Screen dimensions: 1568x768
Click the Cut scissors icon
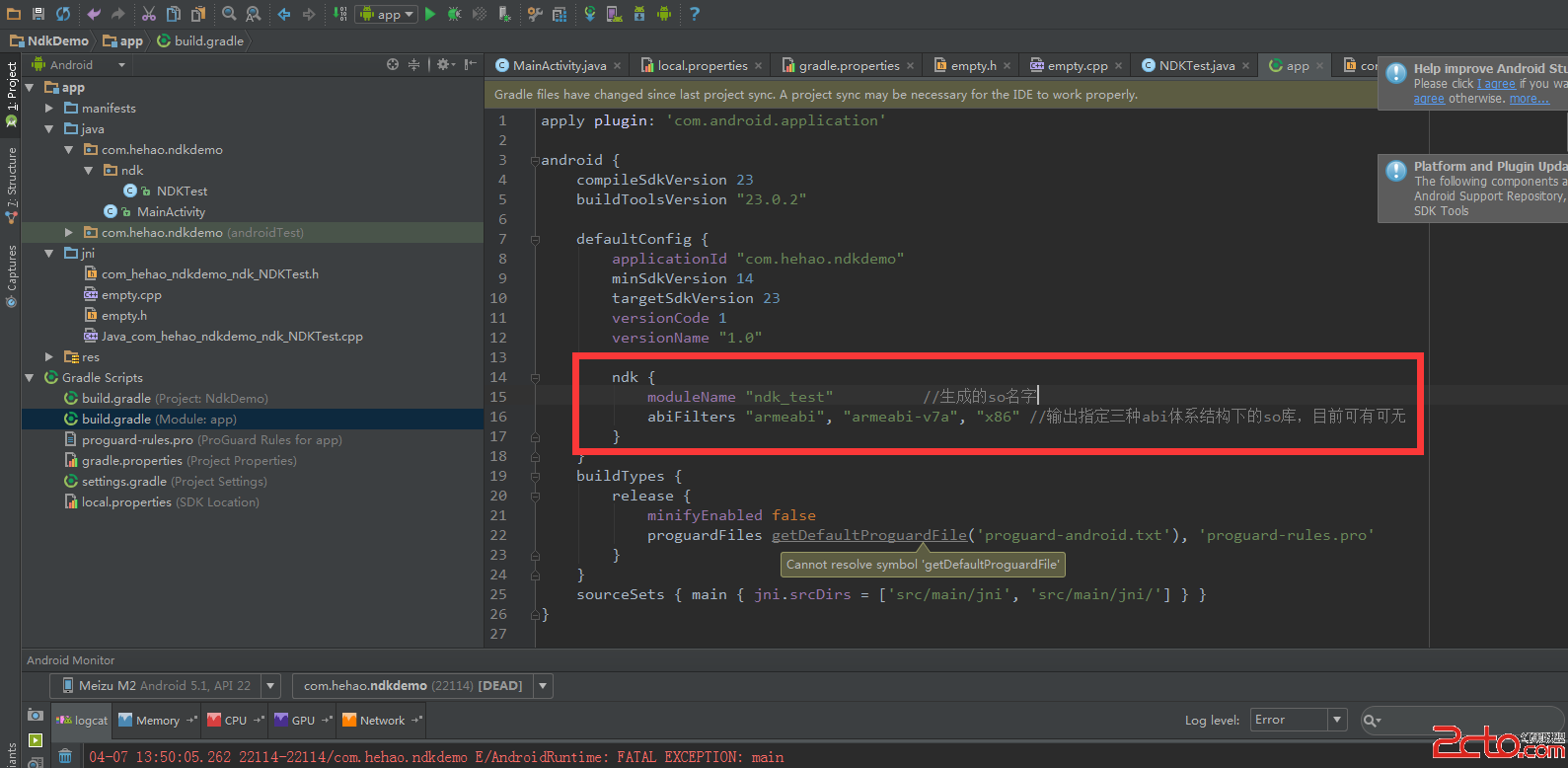(149, 14)
